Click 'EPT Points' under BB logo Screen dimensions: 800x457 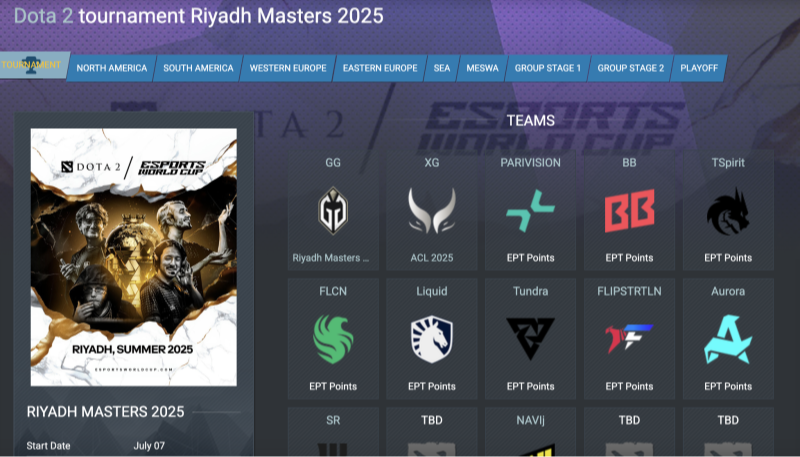point(629,258)
